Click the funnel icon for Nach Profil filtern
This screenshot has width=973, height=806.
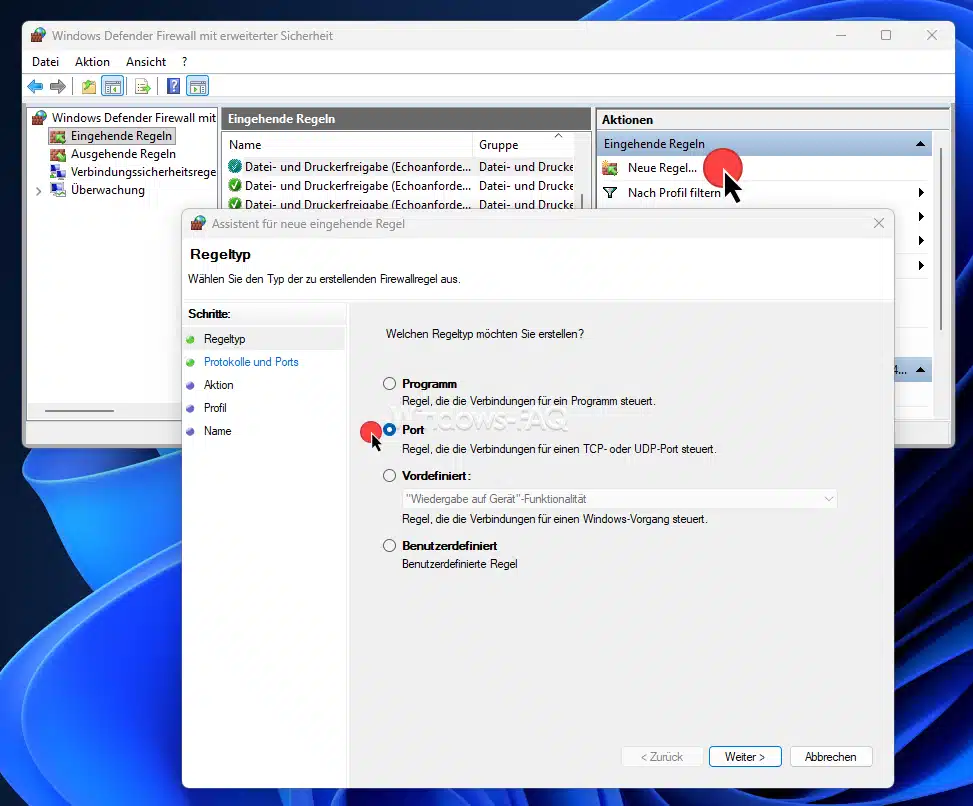[x=611, y=193]
